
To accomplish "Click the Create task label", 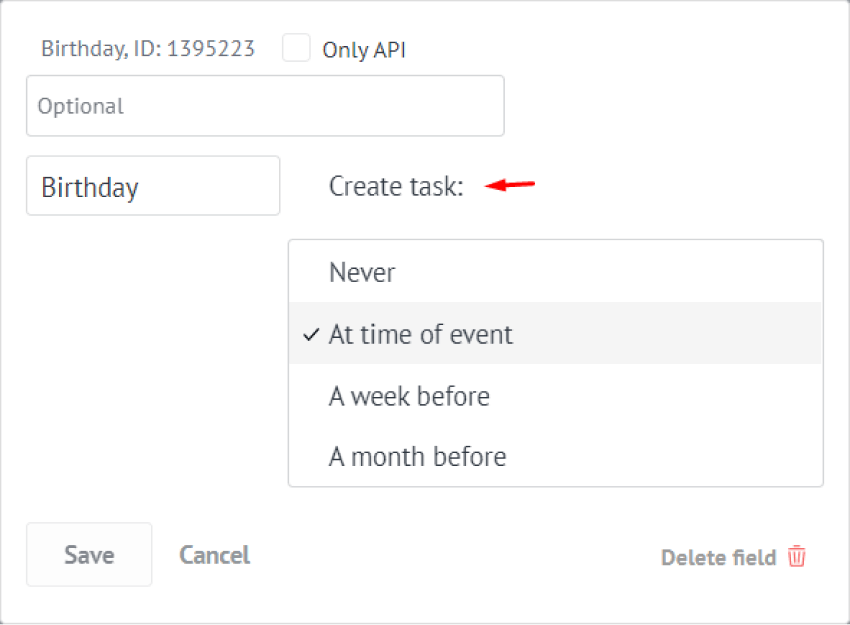I will (396, 187).
